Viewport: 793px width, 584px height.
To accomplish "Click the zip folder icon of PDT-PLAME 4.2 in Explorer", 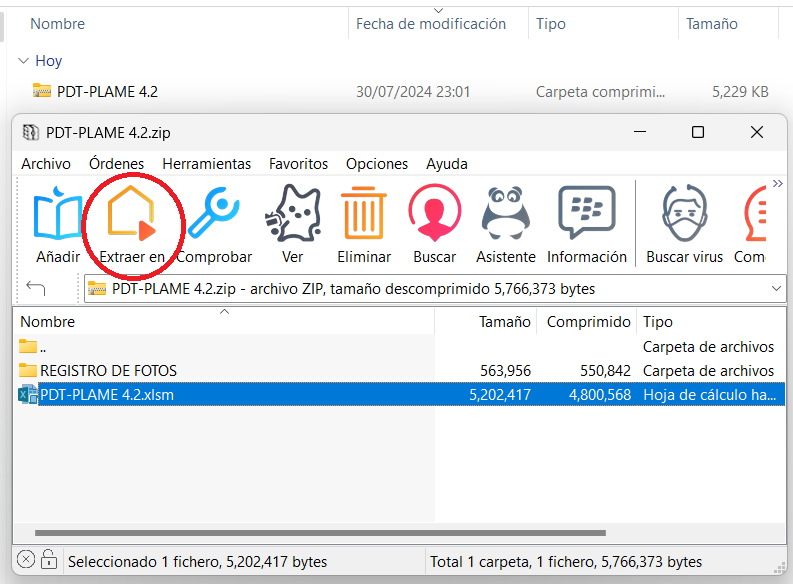I will (42, 91).
